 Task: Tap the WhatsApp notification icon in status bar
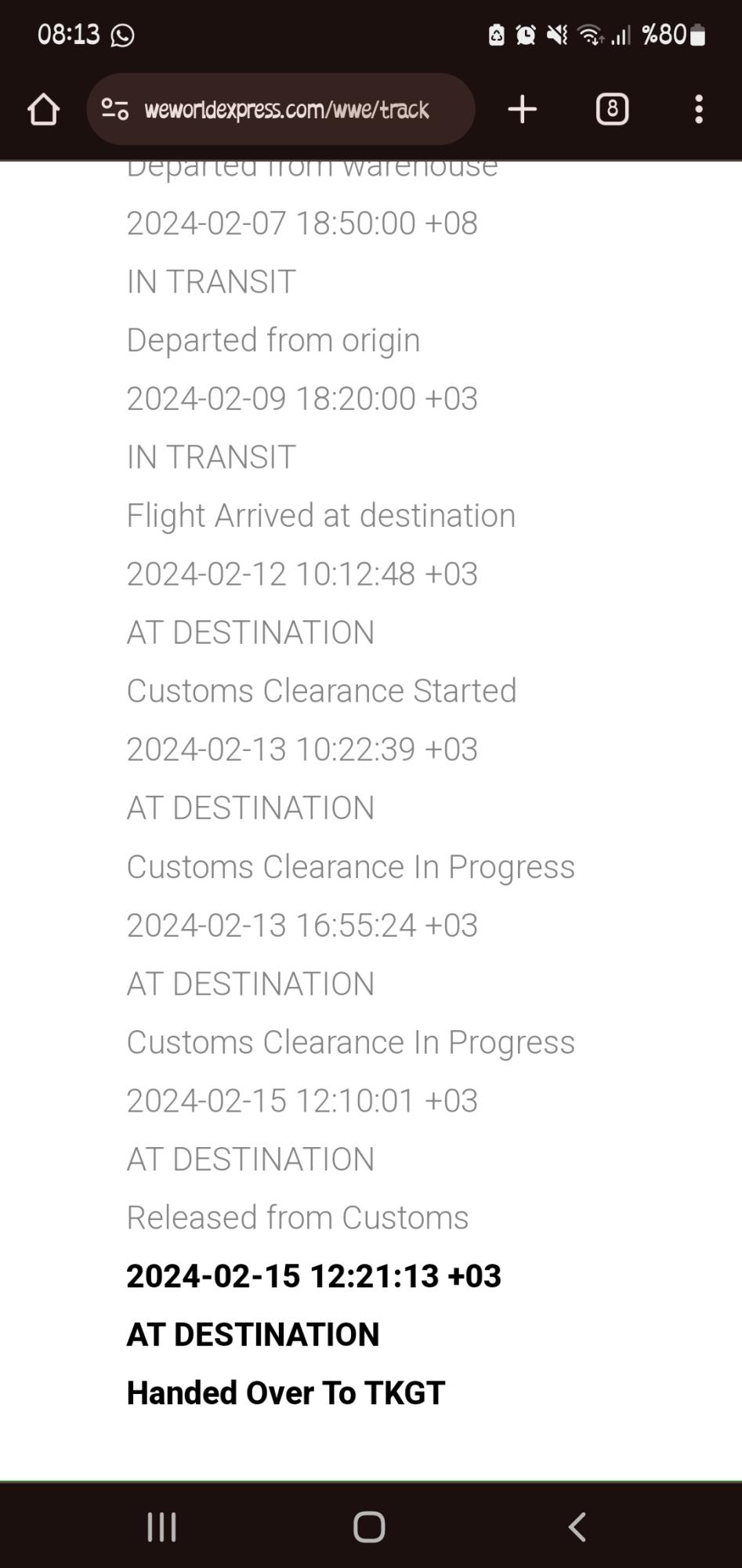(123, 34)
